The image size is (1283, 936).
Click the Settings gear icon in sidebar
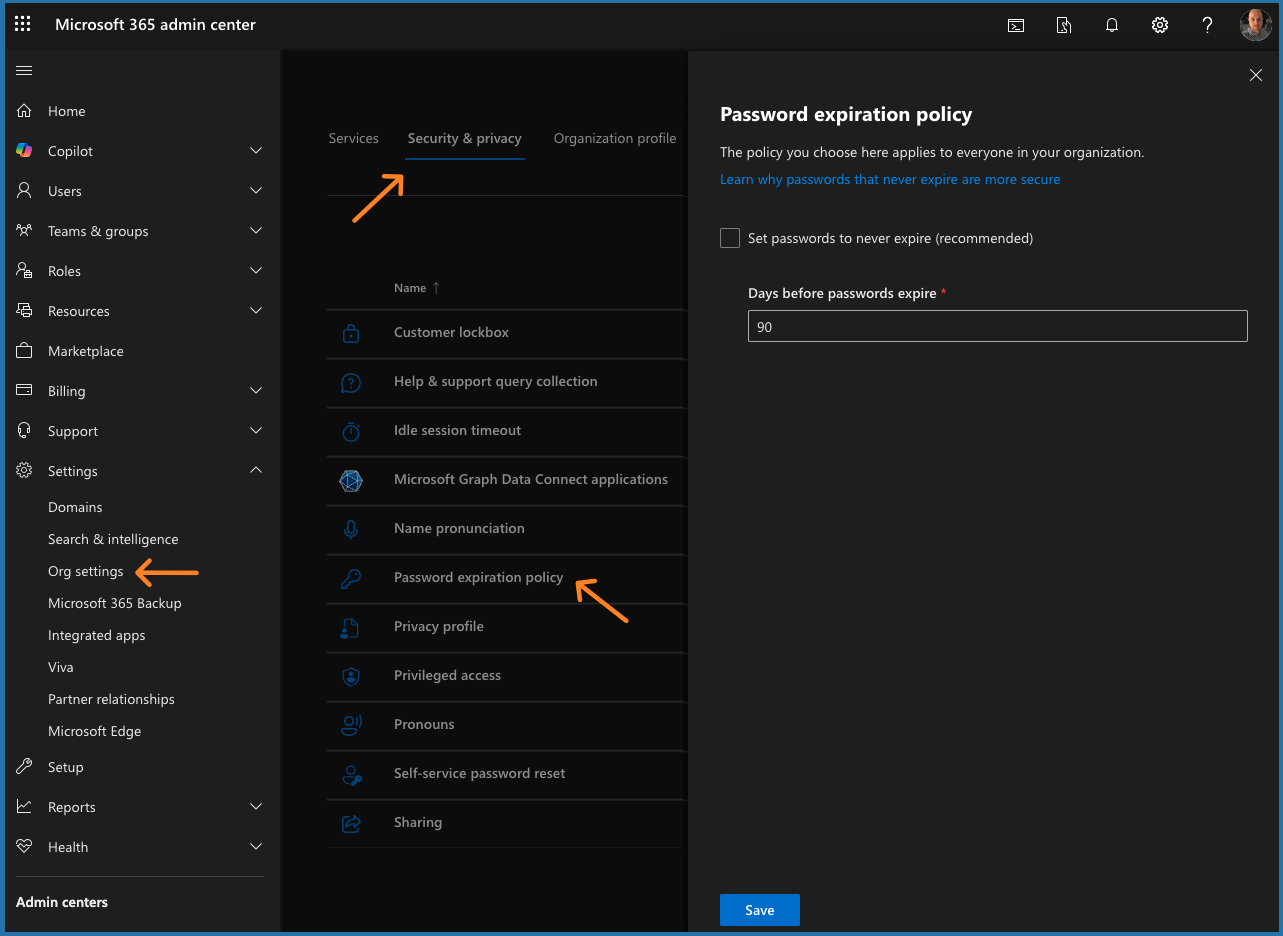click(x=25, y=471)
